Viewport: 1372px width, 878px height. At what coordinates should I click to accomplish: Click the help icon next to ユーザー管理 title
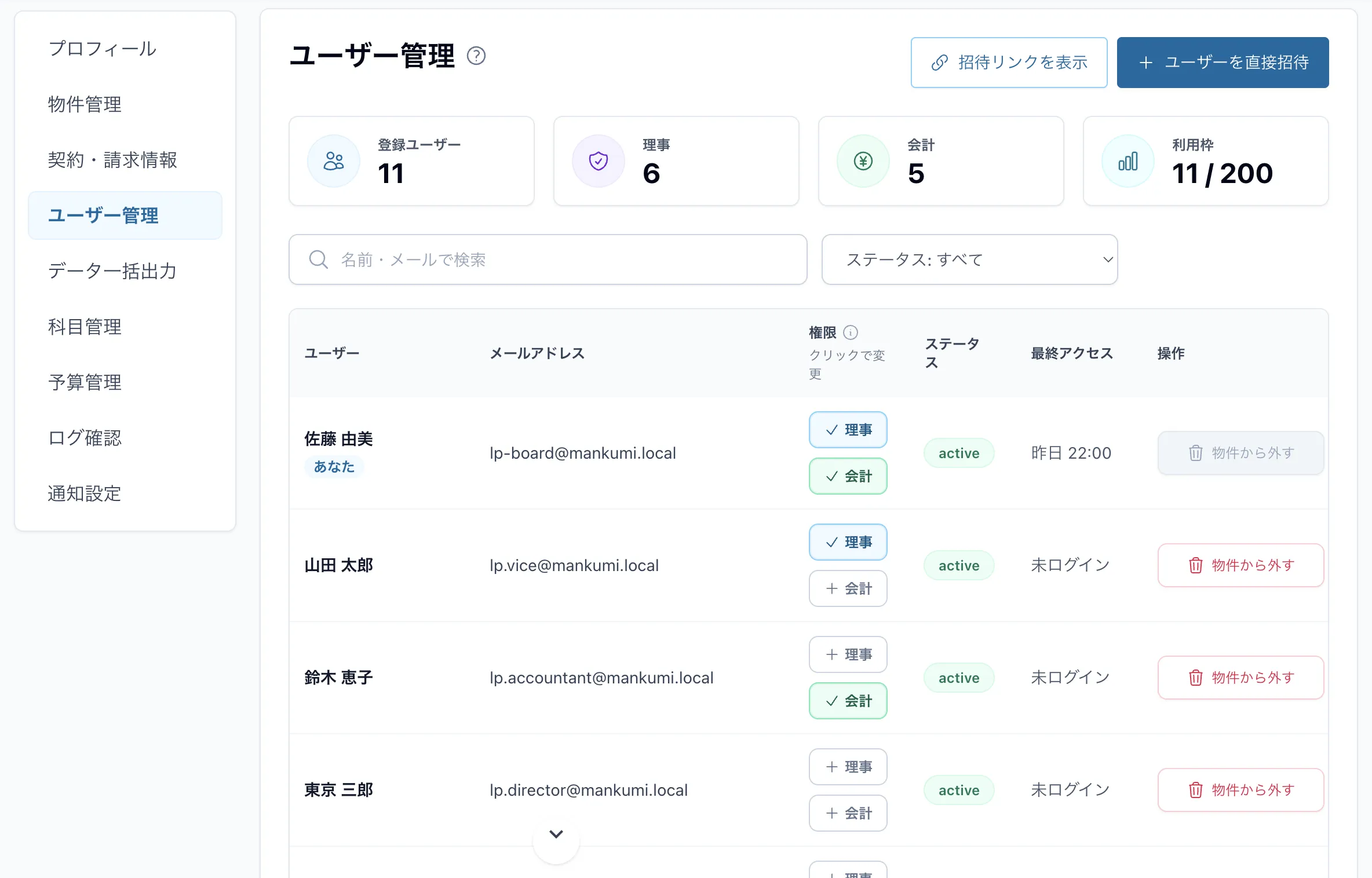click(476, 56)
